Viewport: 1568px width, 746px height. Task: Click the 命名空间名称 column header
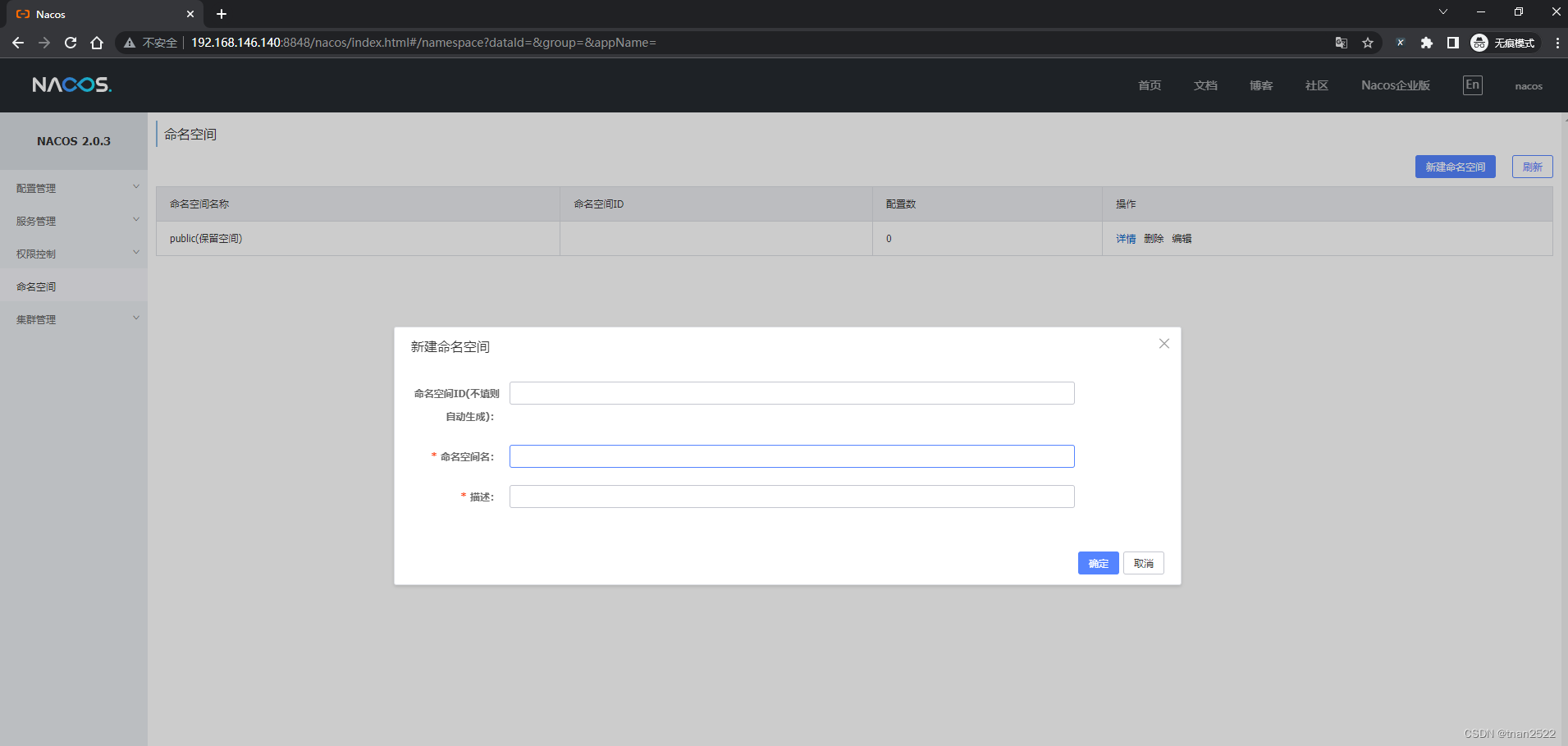[x=358, y=204]
